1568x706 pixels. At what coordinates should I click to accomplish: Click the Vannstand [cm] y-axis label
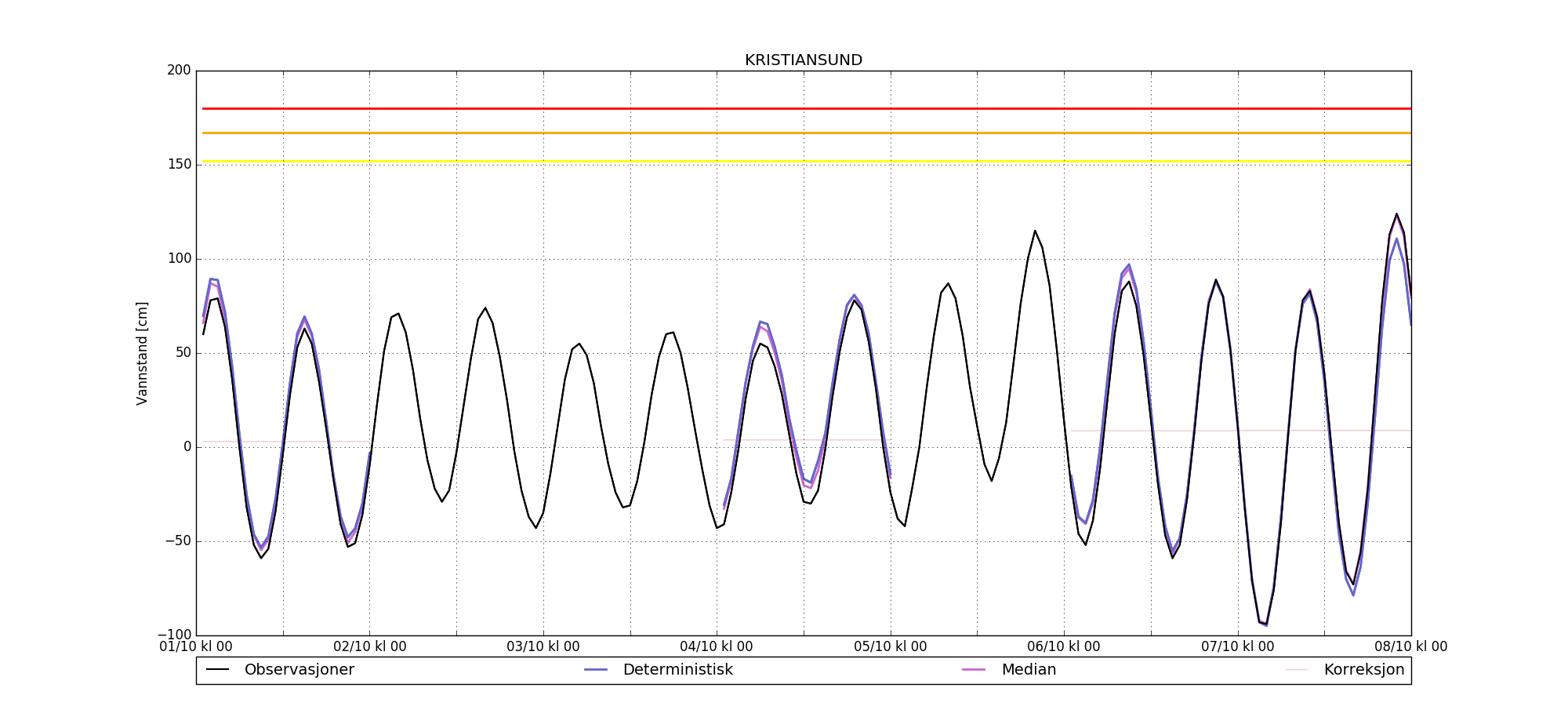coord(142,353)
